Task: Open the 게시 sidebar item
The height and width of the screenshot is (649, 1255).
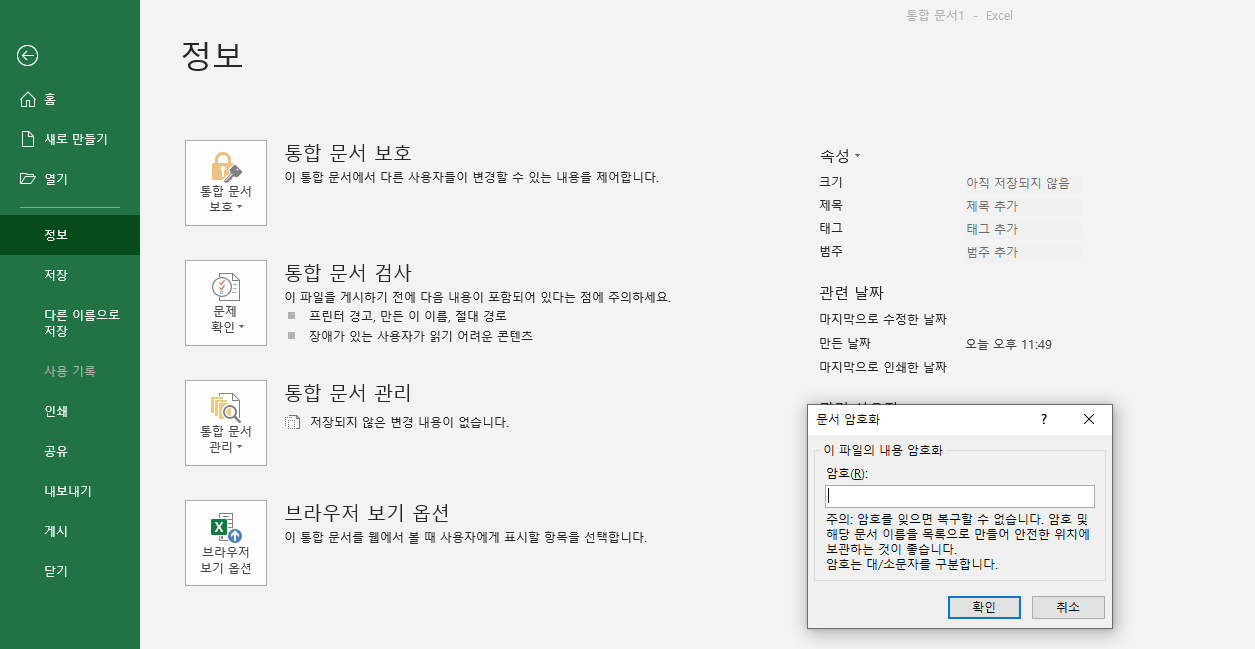Action: [x=70, y=531]
